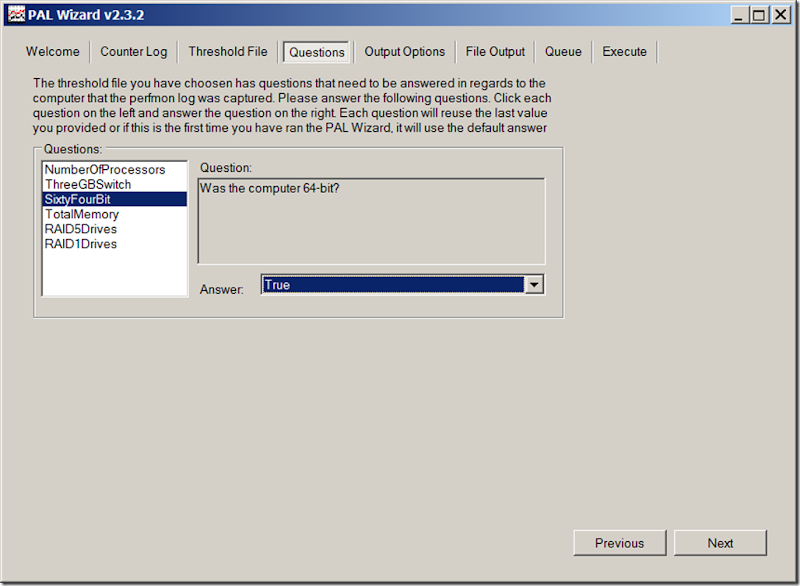Viewport: 800px width, 586px height.
Task: Open the Output Options tab
Action: click(405, 52)
